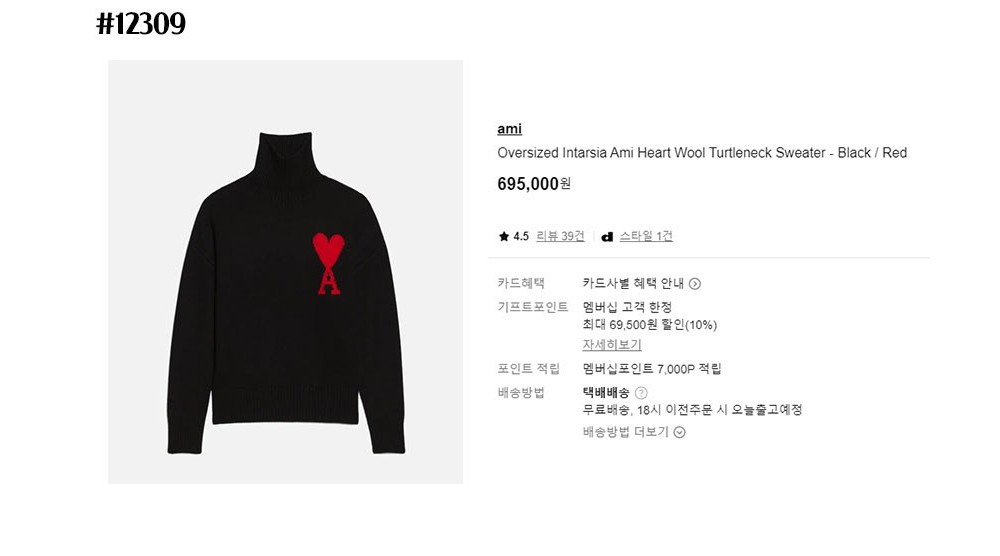Click the circled arrow beside 카드사별 혜택 안내
This screenshot has height=556, width=1000.
pos(695,284)
